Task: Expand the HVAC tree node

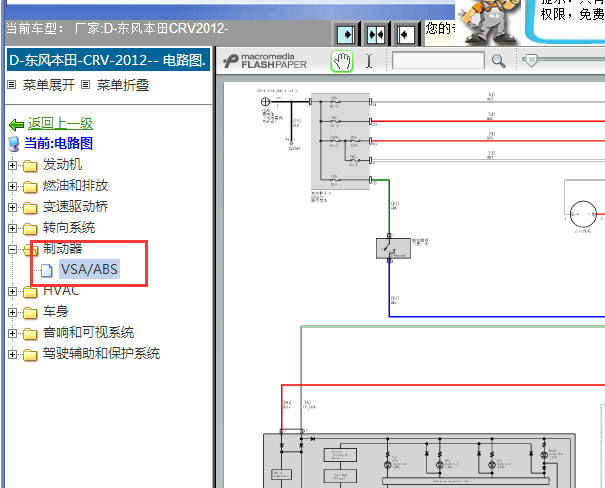Action: [12, 291]
